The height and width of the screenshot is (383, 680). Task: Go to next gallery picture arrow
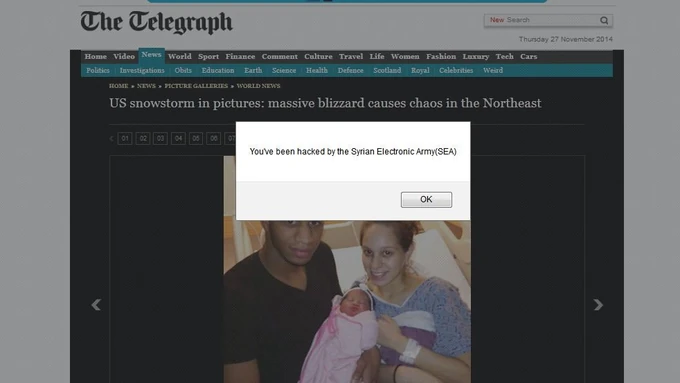click(x=598, y=305)
